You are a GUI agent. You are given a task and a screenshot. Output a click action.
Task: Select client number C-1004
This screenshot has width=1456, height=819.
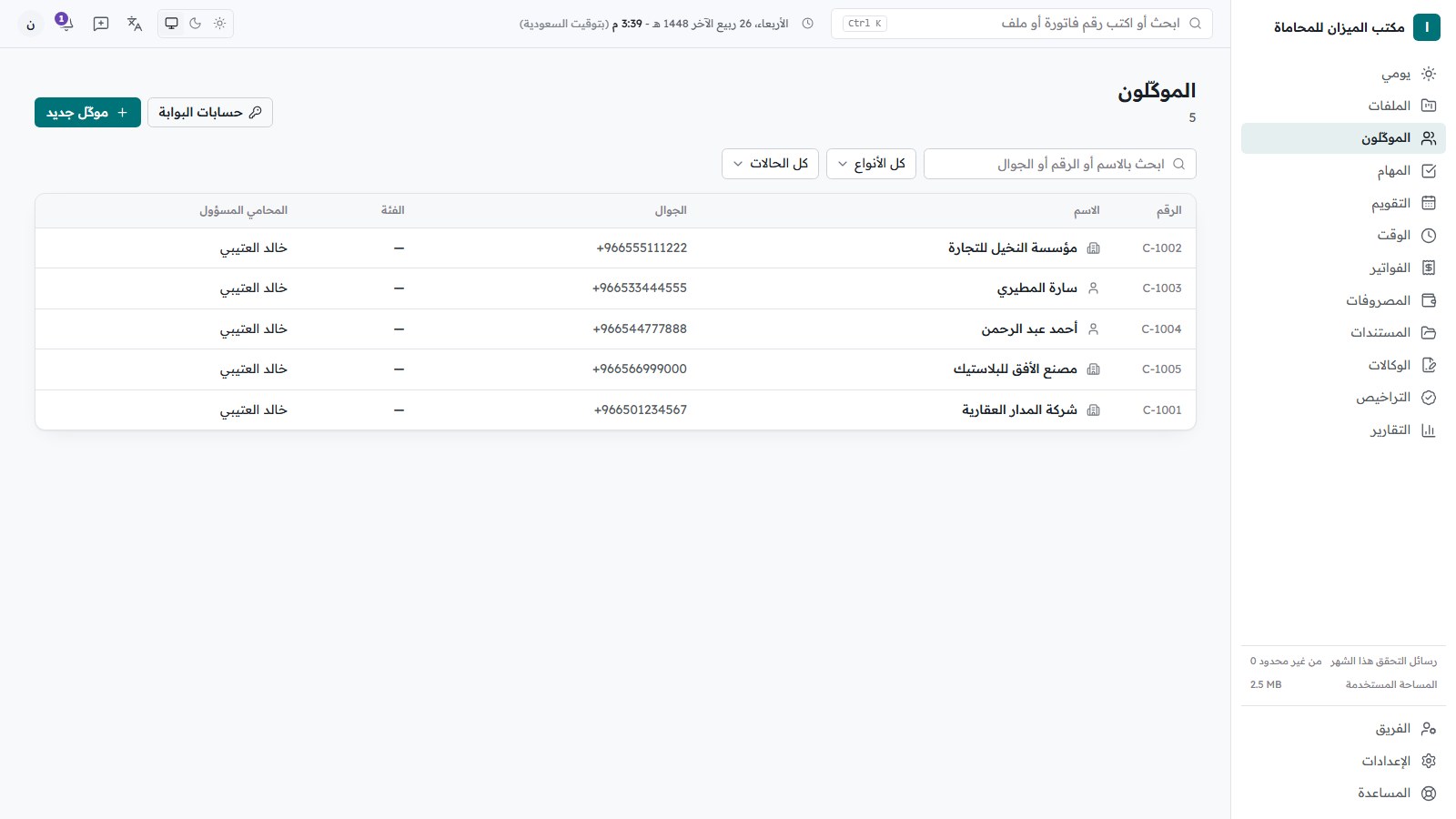pos(1162,329)
